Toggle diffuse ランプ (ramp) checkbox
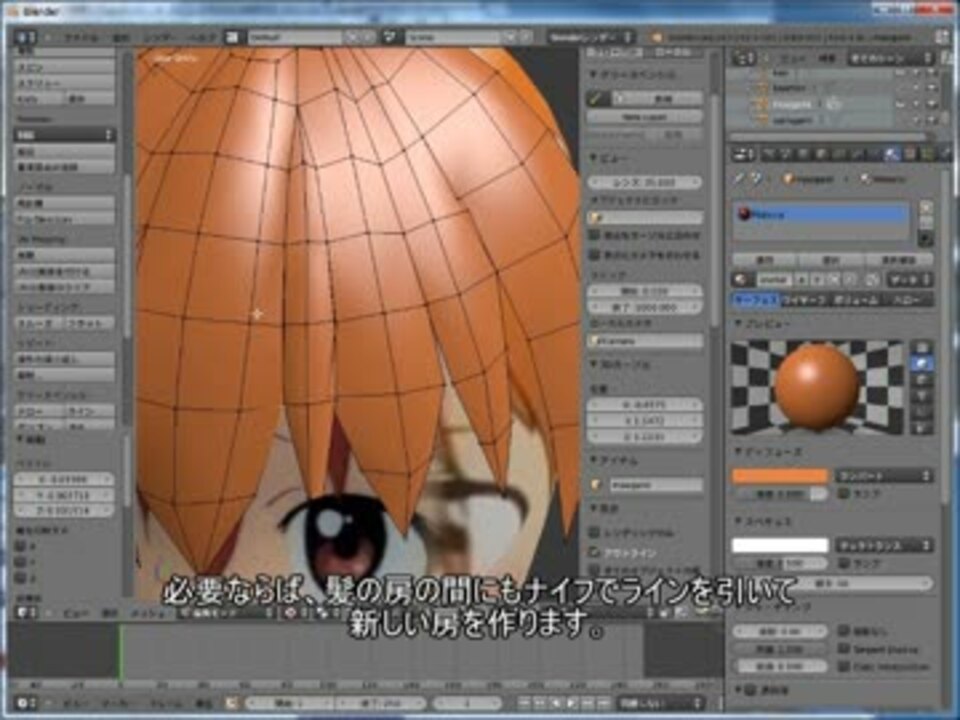 (x=843, y=493)
